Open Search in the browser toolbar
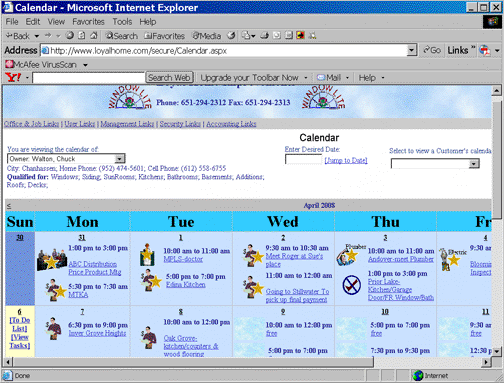The image size is (504, 383). 121,36
